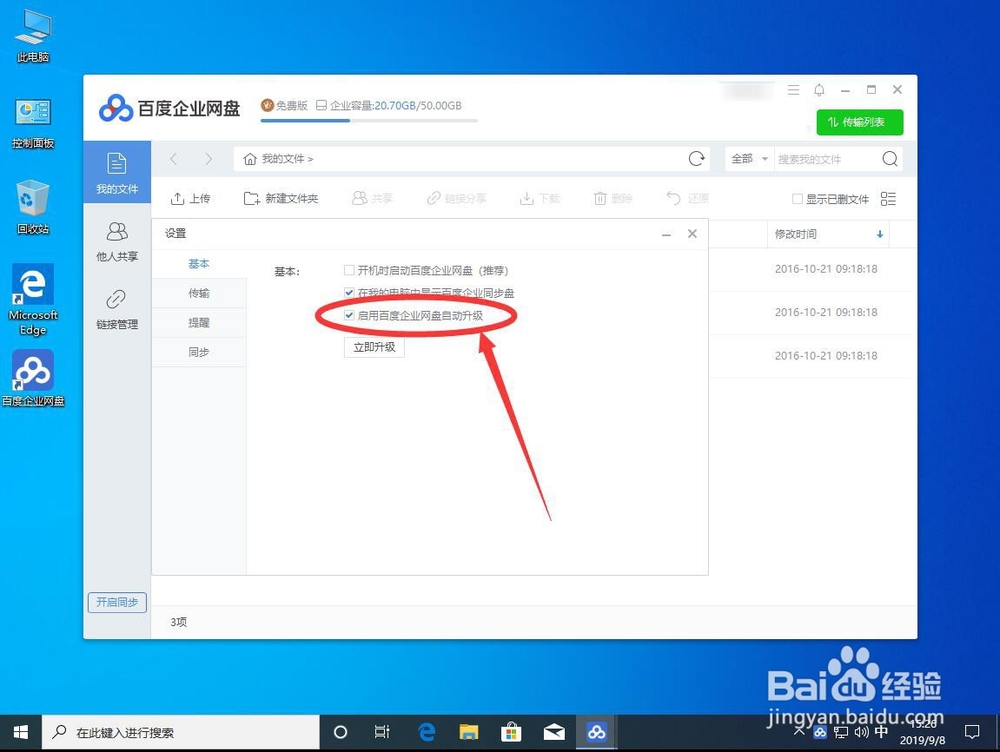Open the Windows Start menu
Screen dimensions: 1000x752
click(20, 732)
